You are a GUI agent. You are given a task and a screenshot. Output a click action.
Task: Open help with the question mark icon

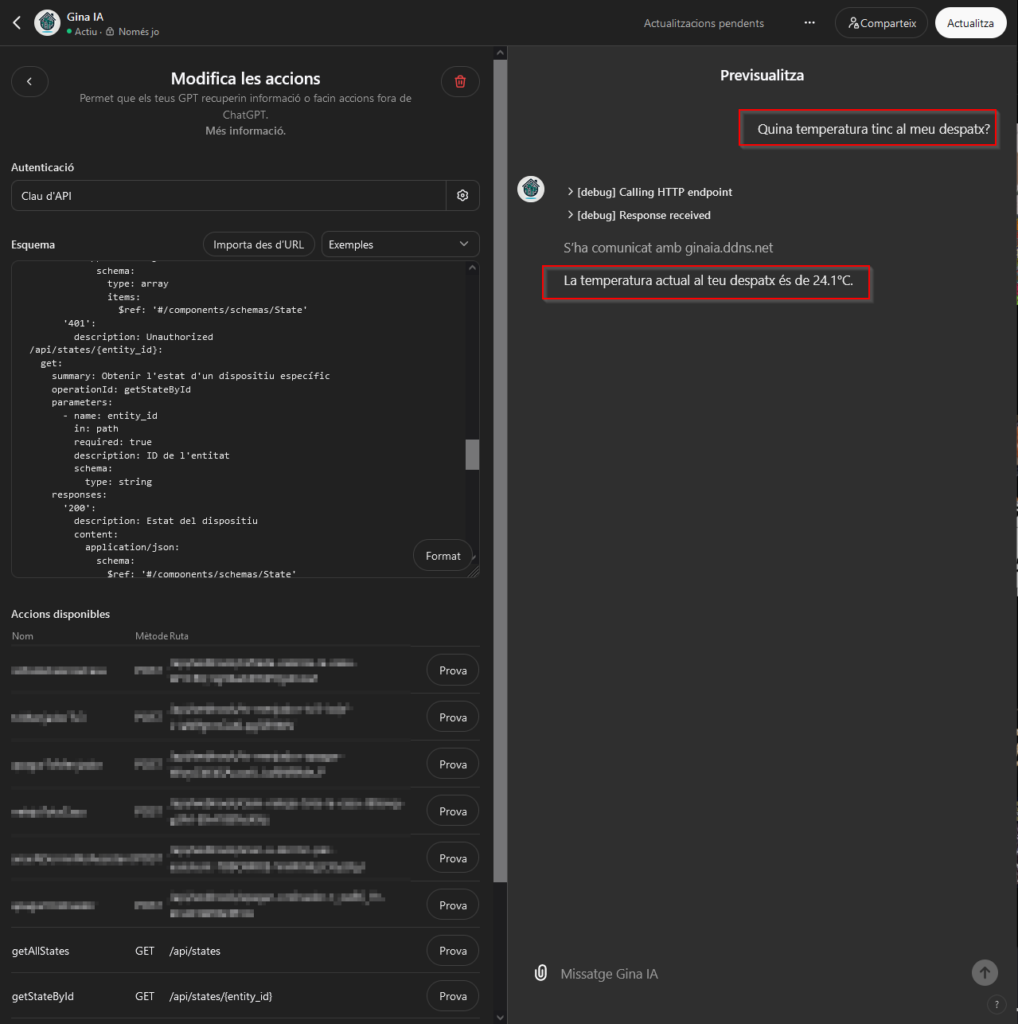(996, 1004)
